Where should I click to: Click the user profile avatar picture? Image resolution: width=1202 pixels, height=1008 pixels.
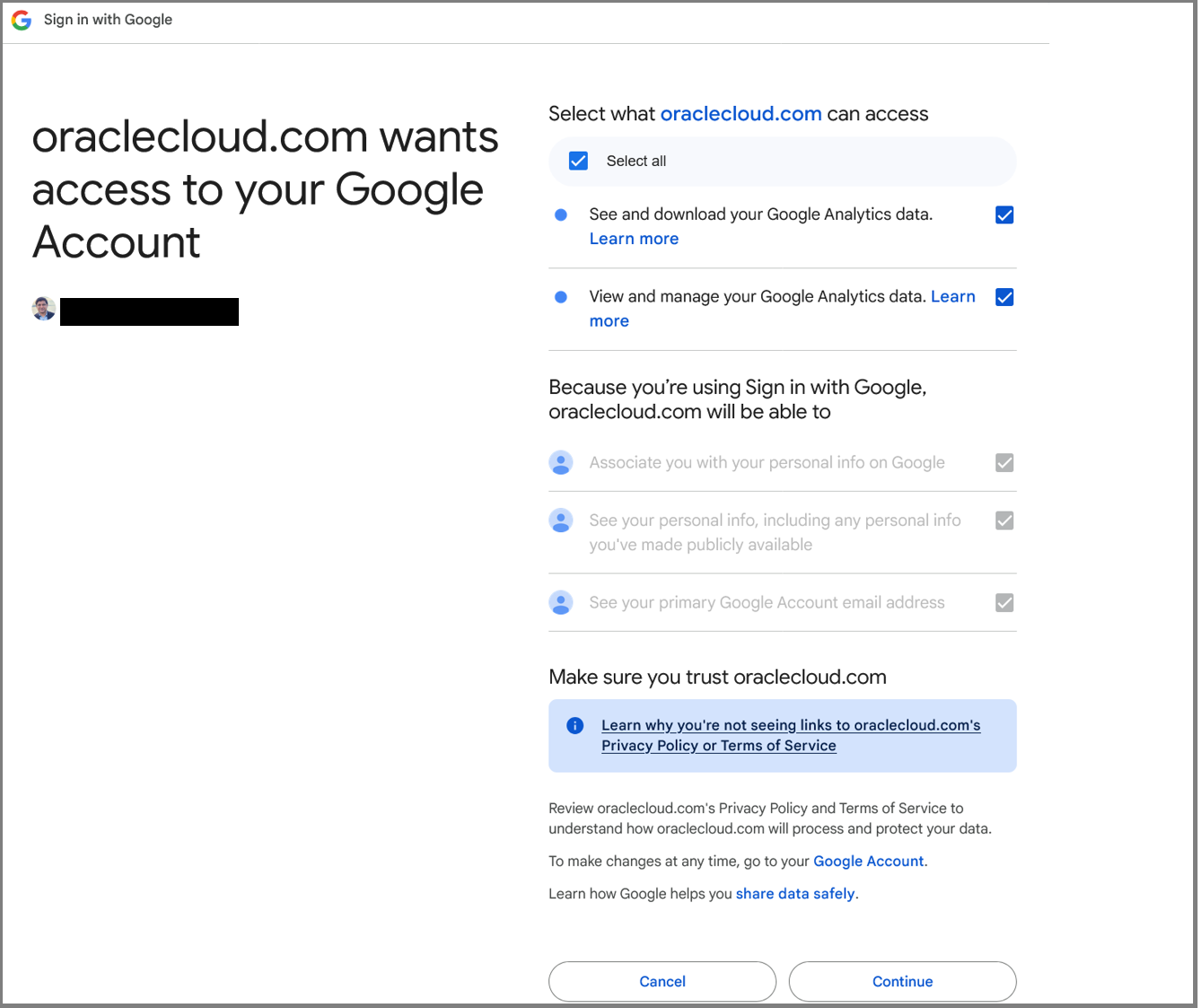pyautogui.click(x=42, y=309)
